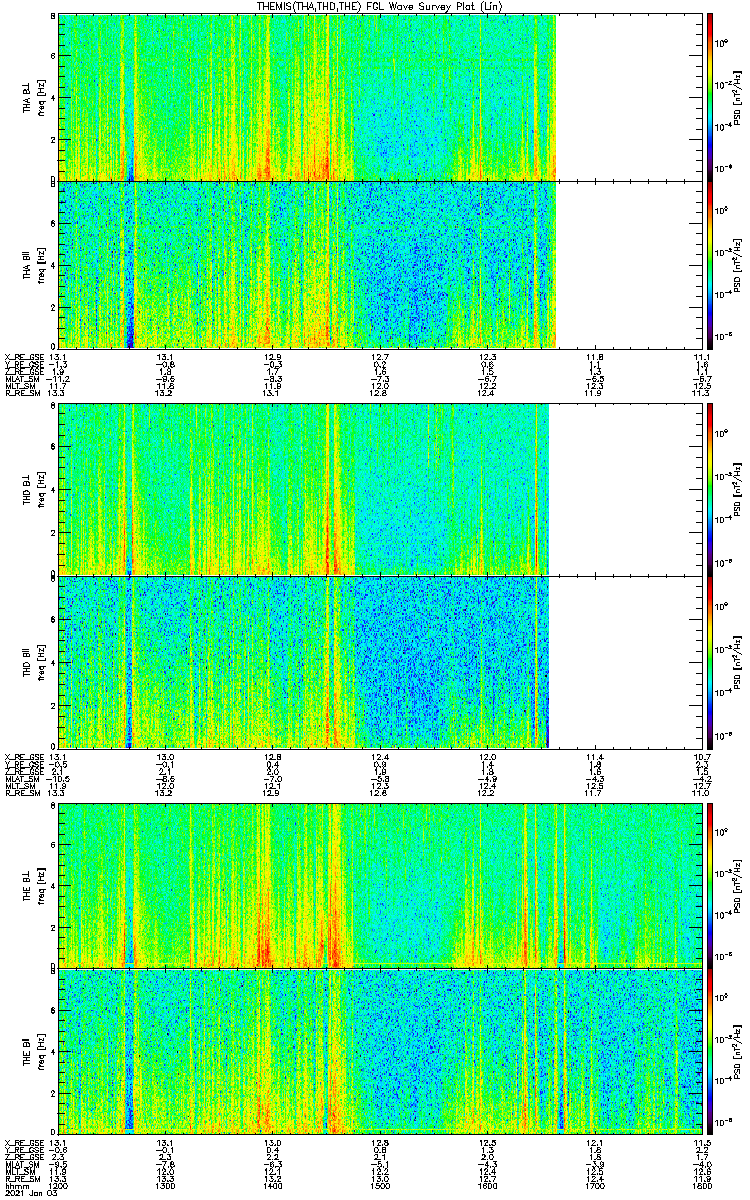
Task: Click the 1300 time tick label
Action: coord(166,1185)
